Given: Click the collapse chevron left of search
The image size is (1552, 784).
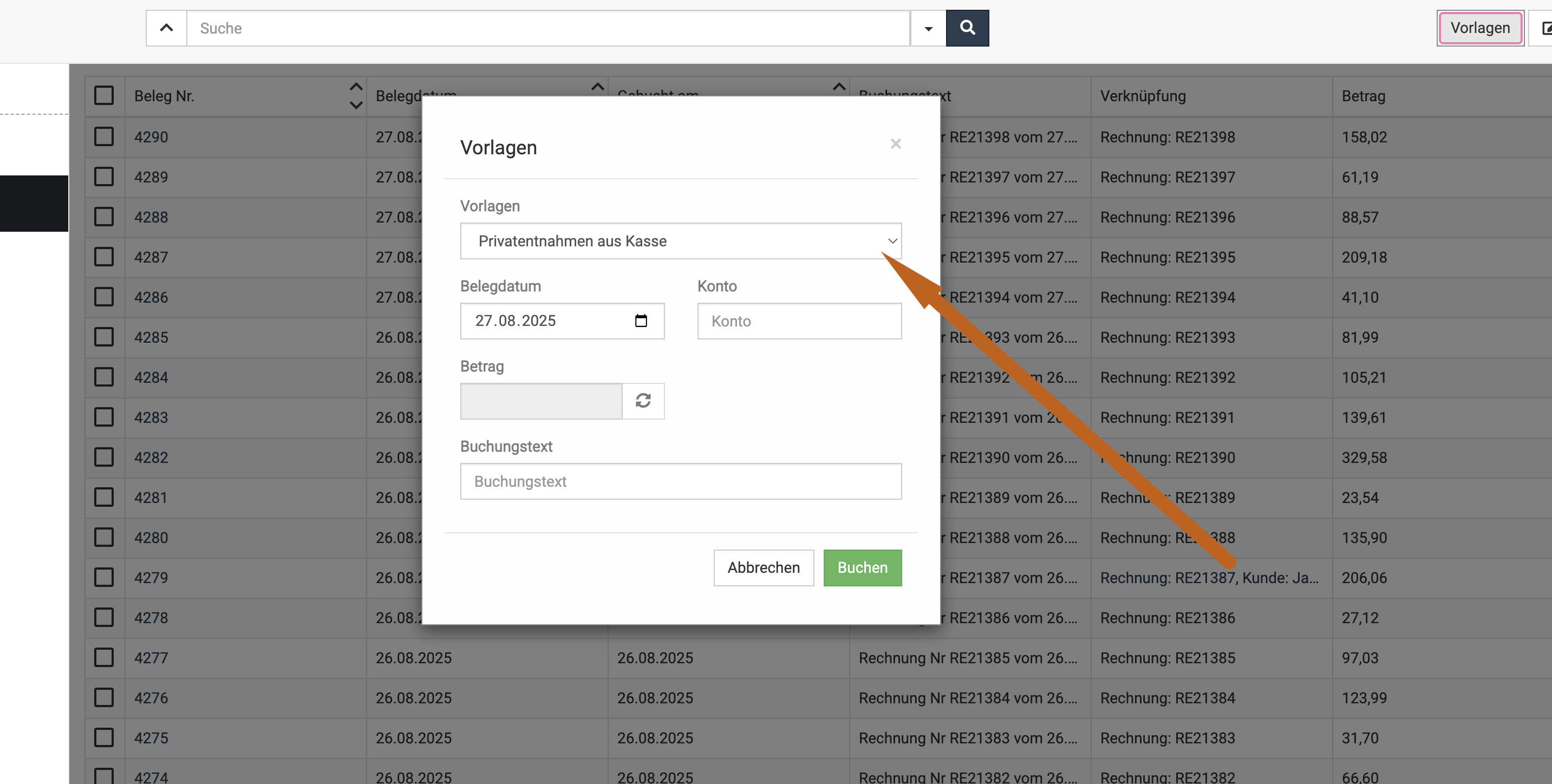Looking at the screenshot, I should pyautogui.click(x=166, y=28).
